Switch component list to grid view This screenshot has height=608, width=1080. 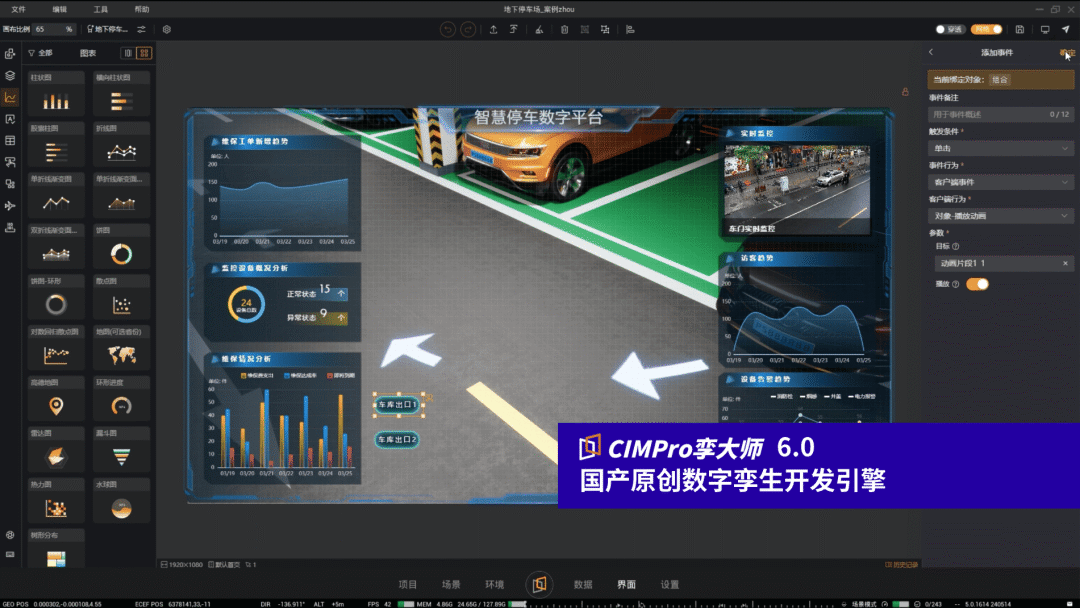[x=144, y=53]
